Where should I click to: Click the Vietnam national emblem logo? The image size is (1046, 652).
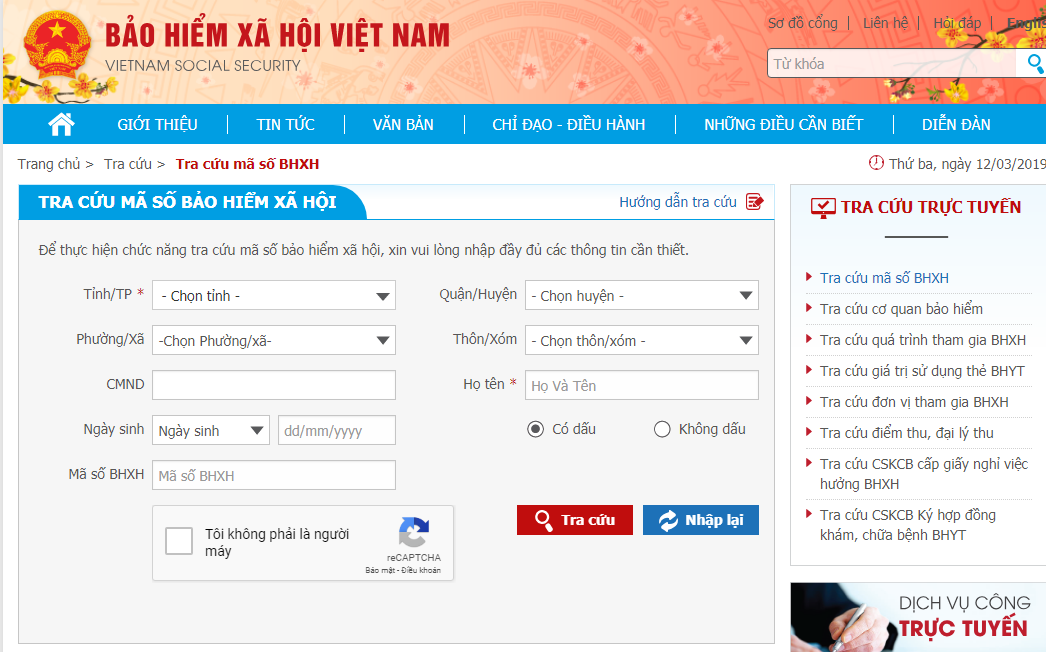click(x=57, y=47)
